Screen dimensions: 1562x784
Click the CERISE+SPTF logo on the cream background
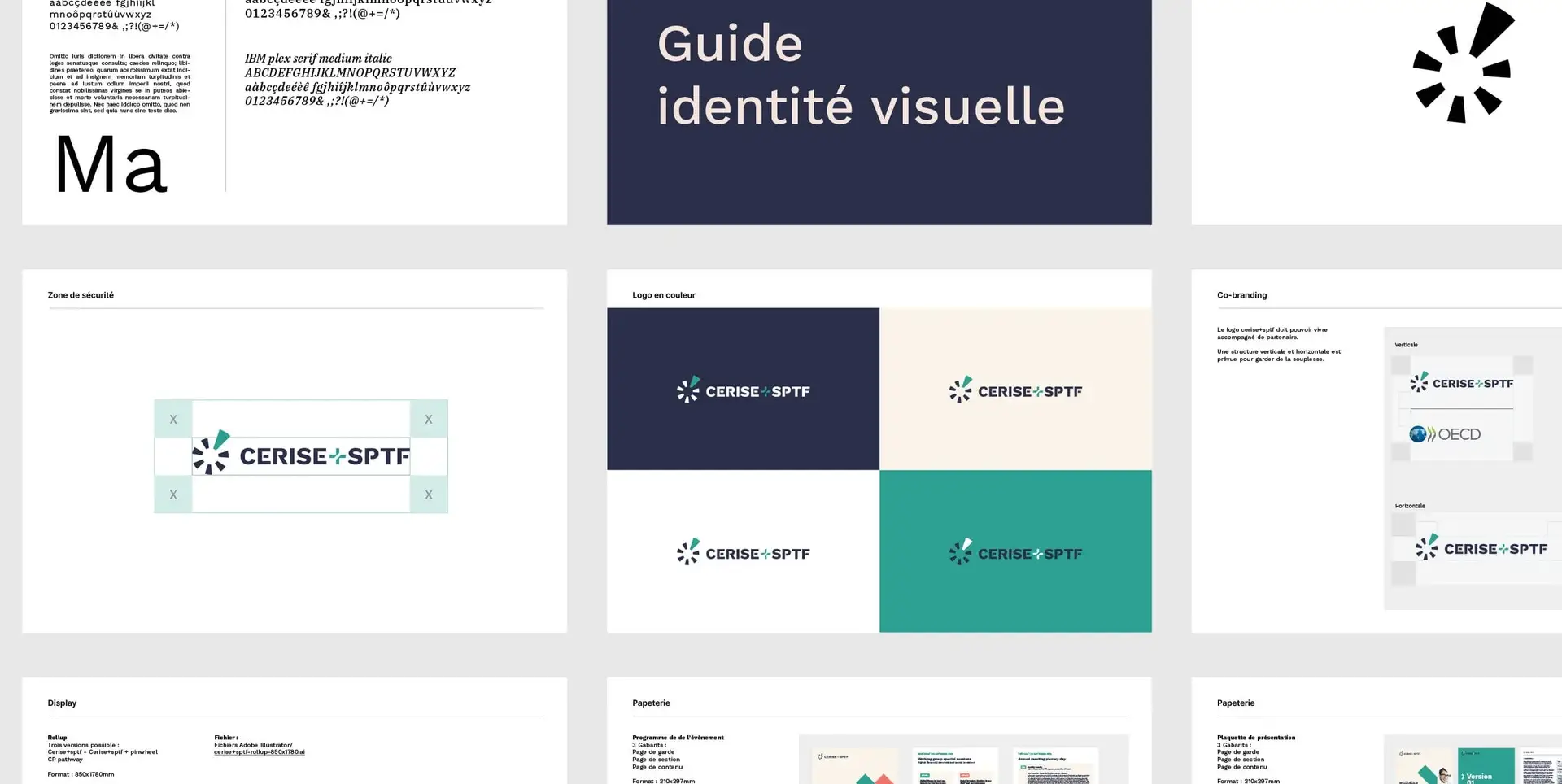(1015, 390)
